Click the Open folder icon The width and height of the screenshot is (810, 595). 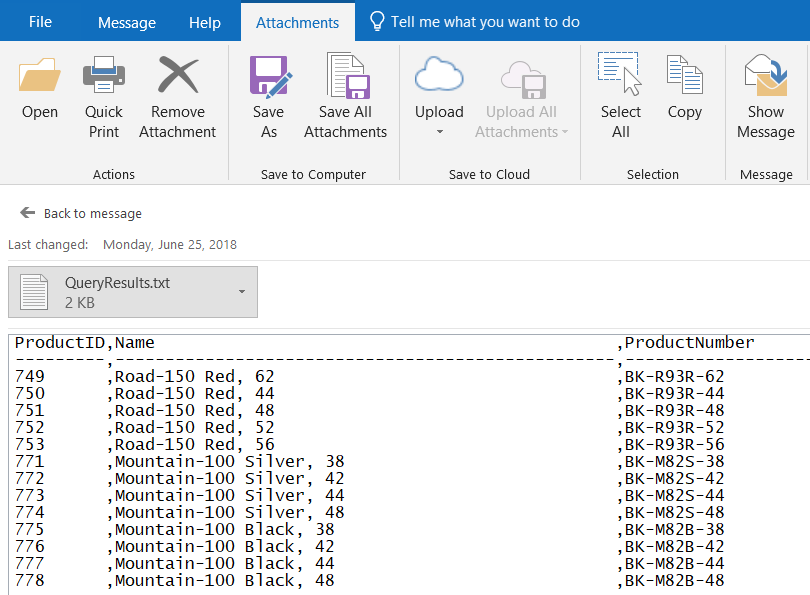pyautogui.click(x=40, y=76)
